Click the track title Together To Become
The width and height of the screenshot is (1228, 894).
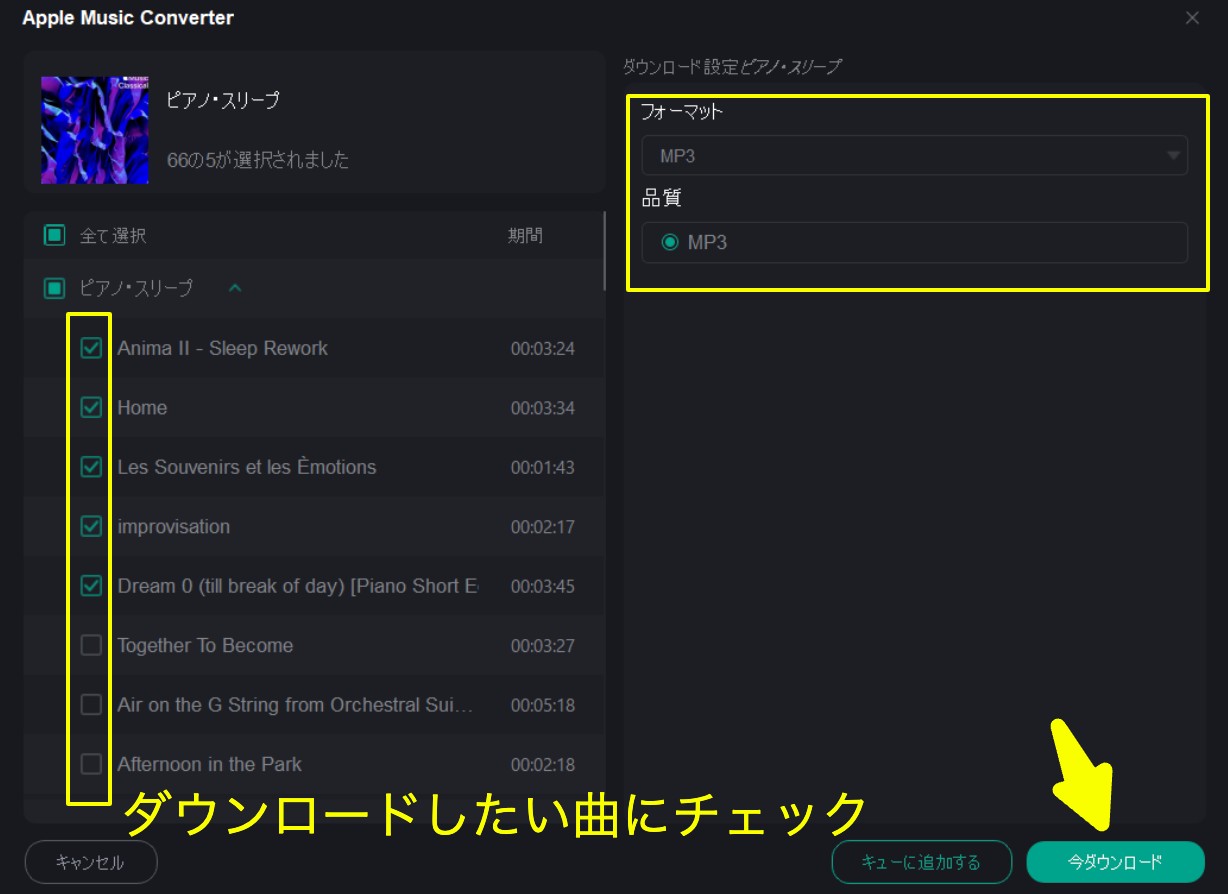[205, 645]
